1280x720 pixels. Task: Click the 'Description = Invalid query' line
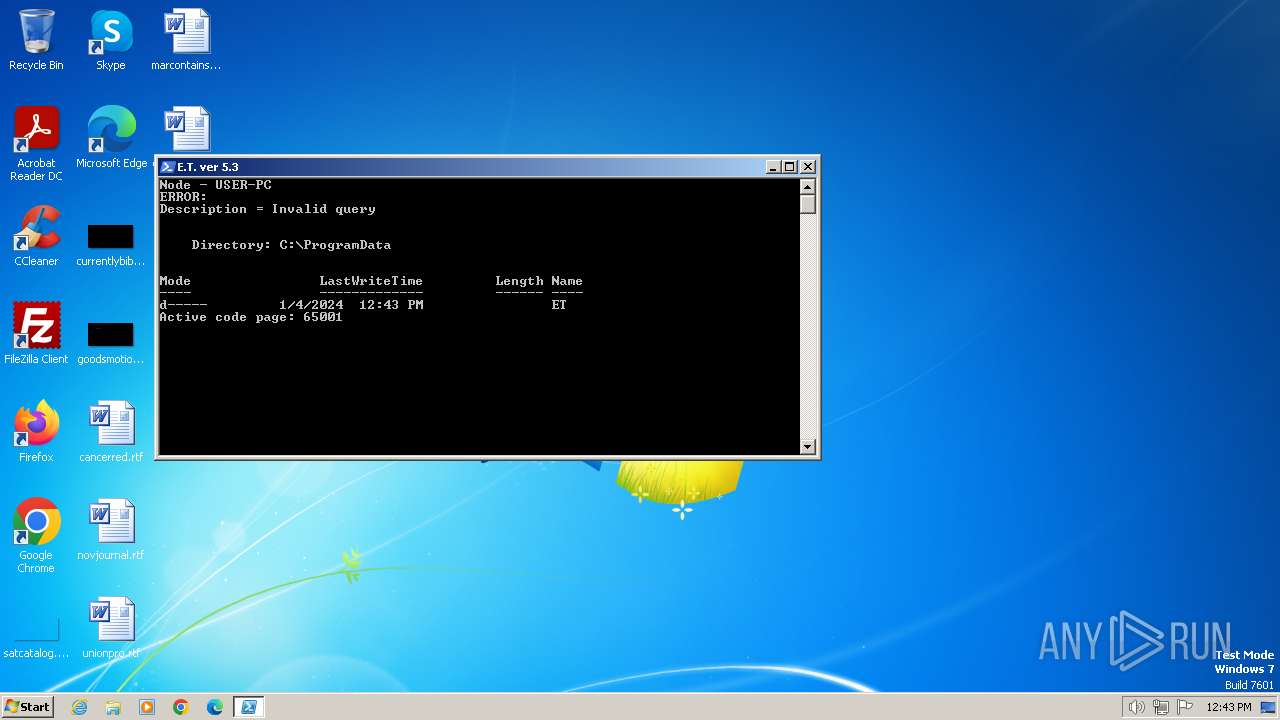click(x=267, y=209)
